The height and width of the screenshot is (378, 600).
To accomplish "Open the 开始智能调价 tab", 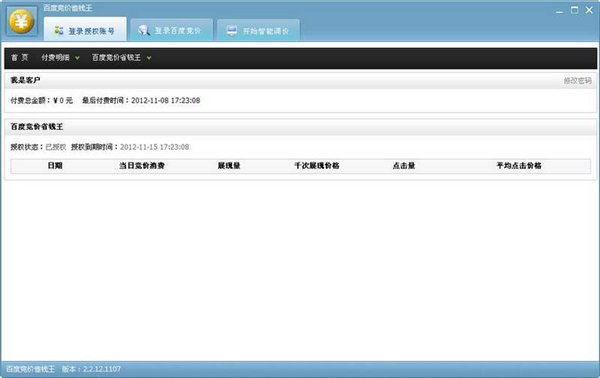I will (258, 30).
